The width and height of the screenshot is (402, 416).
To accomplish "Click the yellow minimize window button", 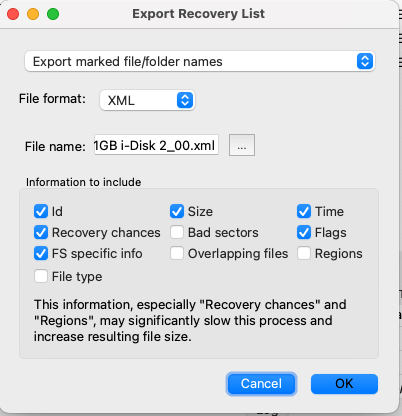I will (x=33, y=14).
